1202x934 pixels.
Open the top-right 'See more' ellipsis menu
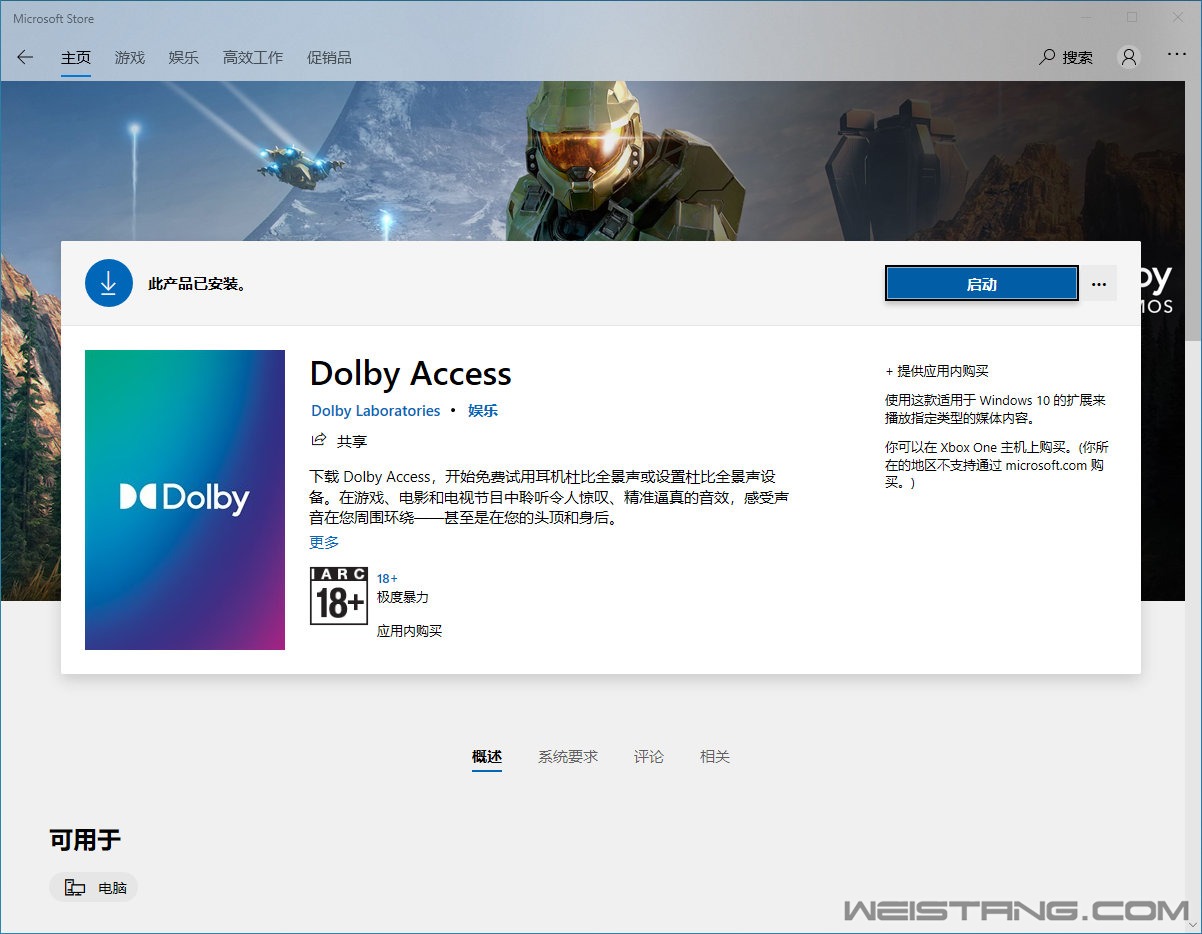point(1177,55)
